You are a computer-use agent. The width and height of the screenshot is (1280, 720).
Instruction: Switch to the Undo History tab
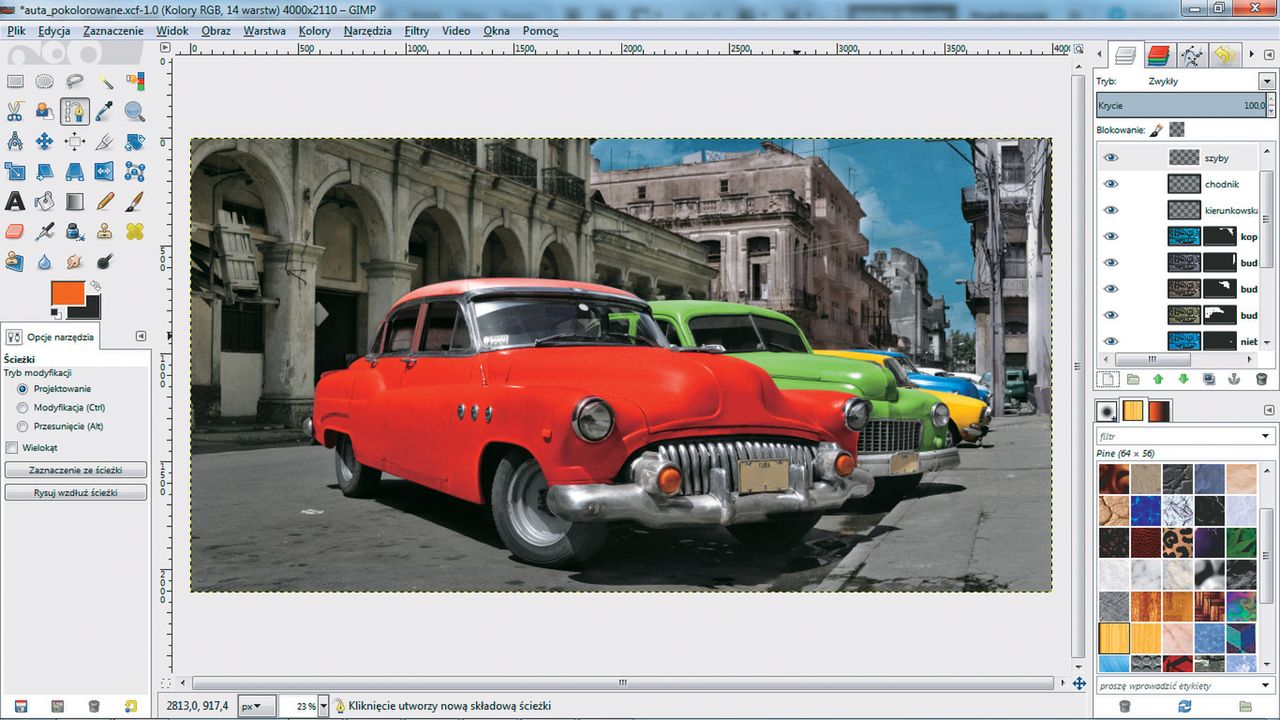1225,55
